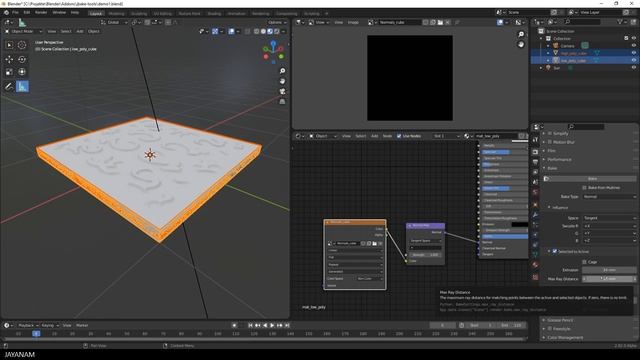Enable the Cage checkbox

(x=584, y=262)
